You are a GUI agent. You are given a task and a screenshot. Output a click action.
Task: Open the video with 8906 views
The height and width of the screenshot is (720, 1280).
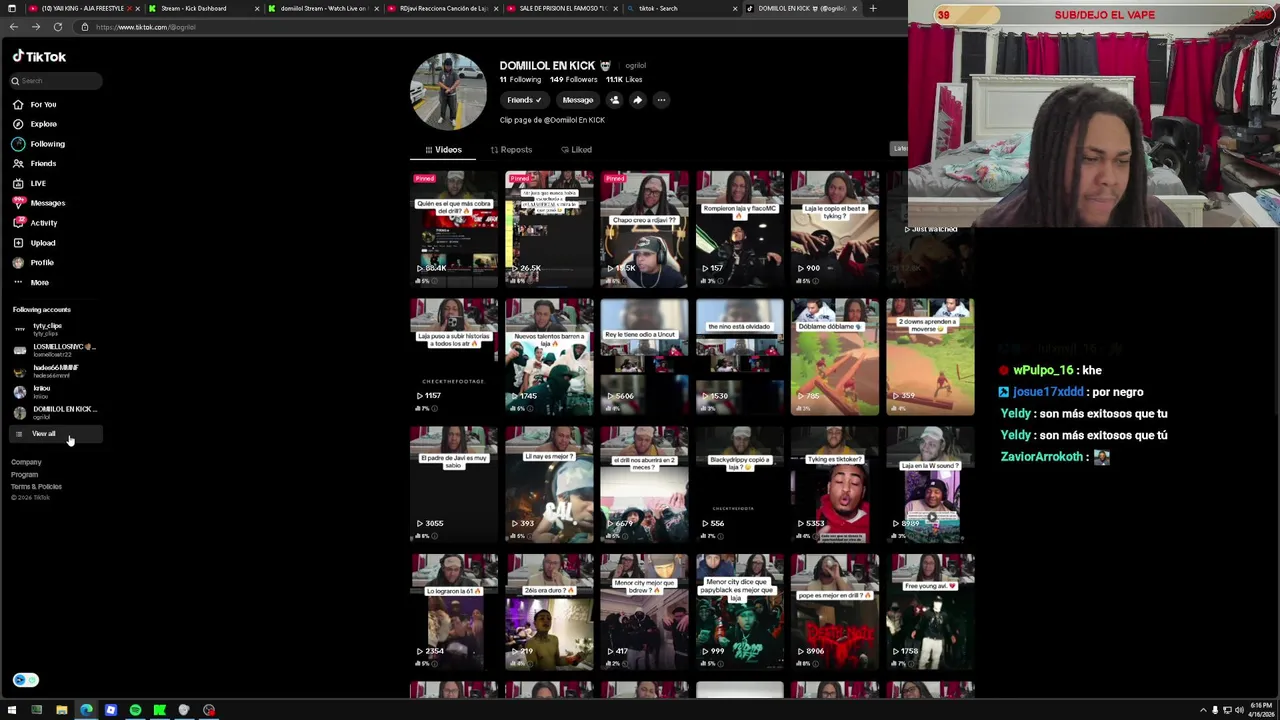click(835, 612)
